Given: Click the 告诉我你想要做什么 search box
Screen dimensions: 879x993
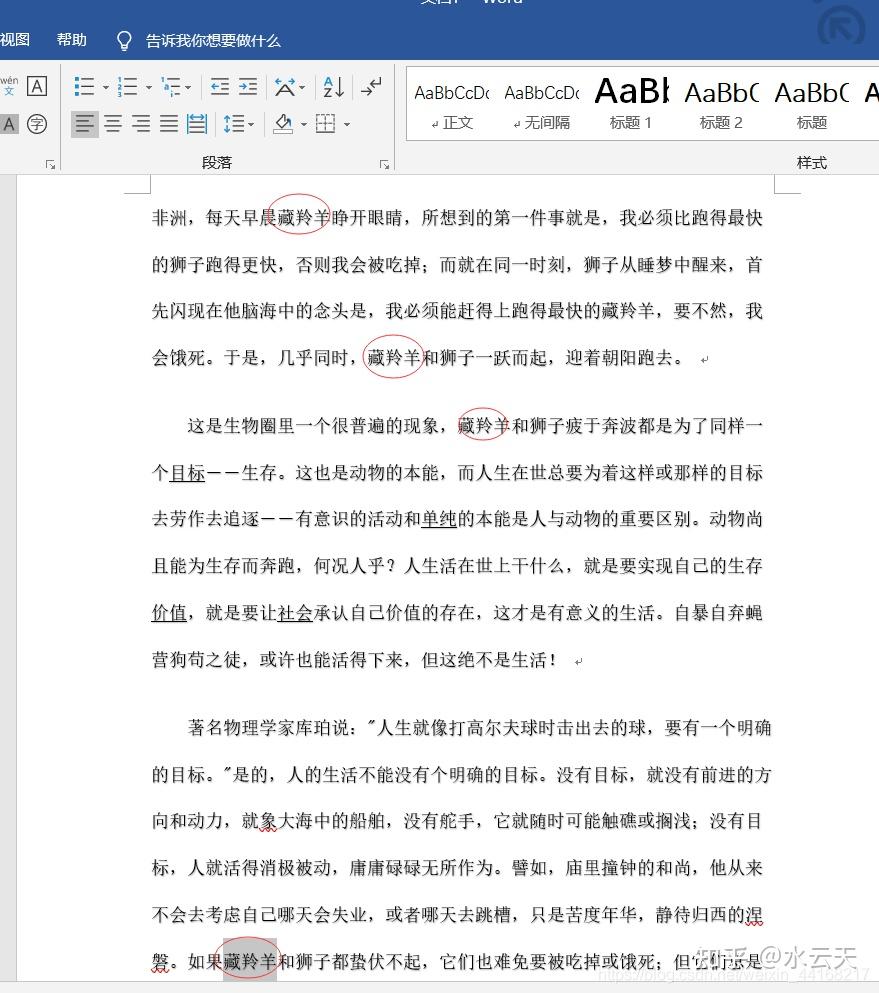Looking at the screenshot, I should [x=213, y=41].
